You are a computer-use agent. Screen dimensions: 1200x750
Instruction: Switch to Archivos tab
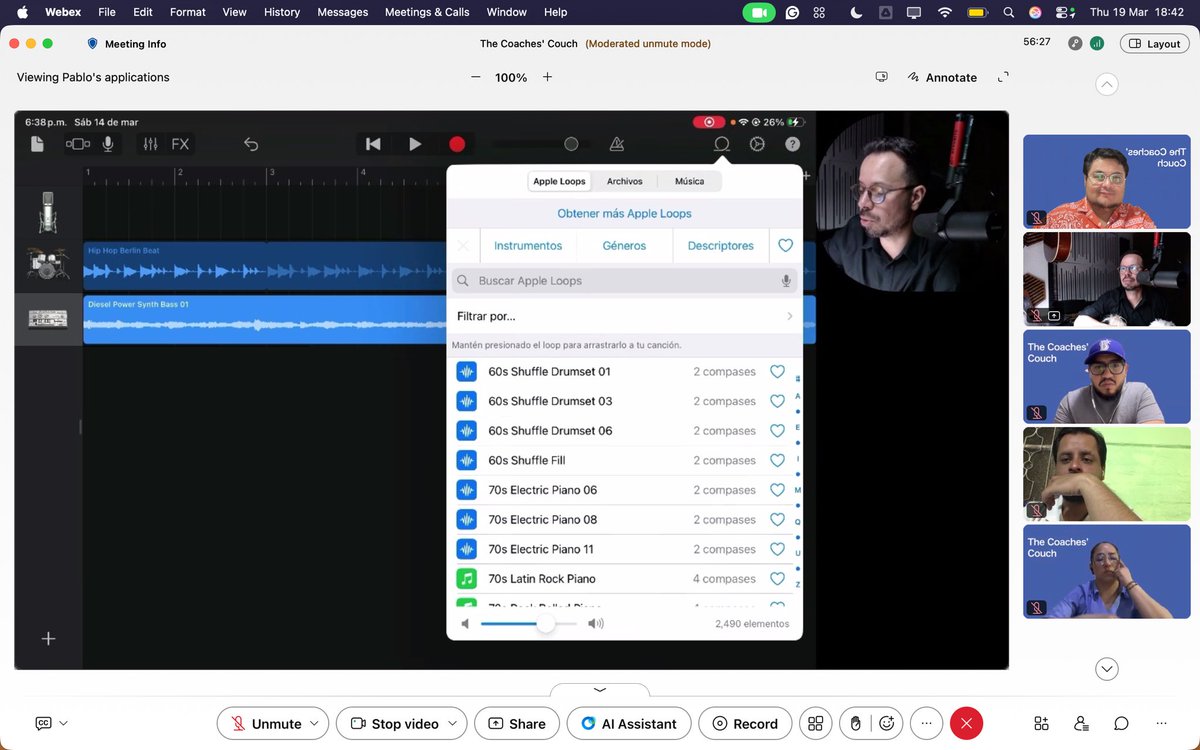tap(625, 181)
